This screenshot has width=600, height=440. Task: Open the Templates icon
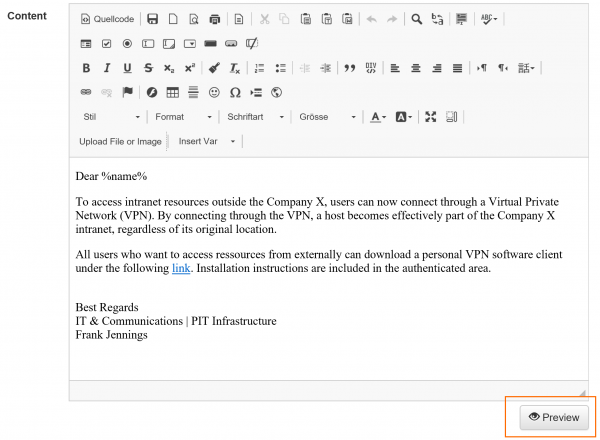(x=239, y=19)
